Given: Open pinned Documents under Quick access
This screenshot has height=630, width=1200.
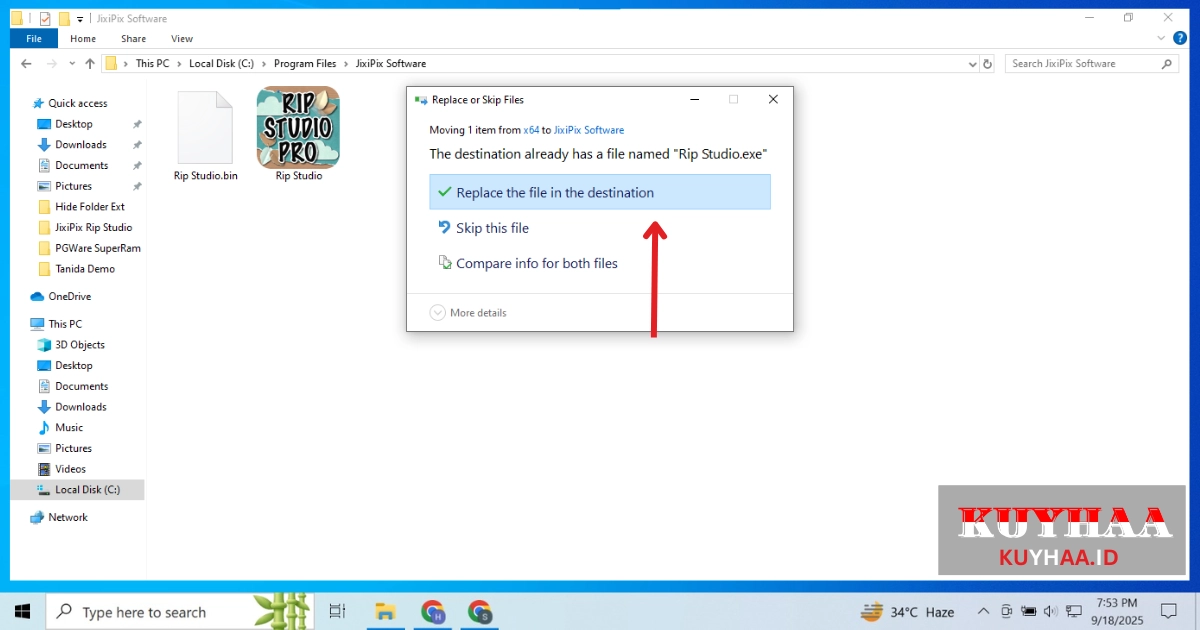Looking at the screenshot, I should point(81,165).
